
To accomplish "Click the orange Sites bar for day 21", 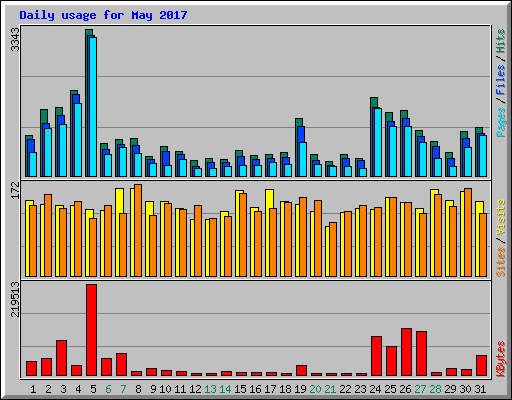I will (333, 249).
